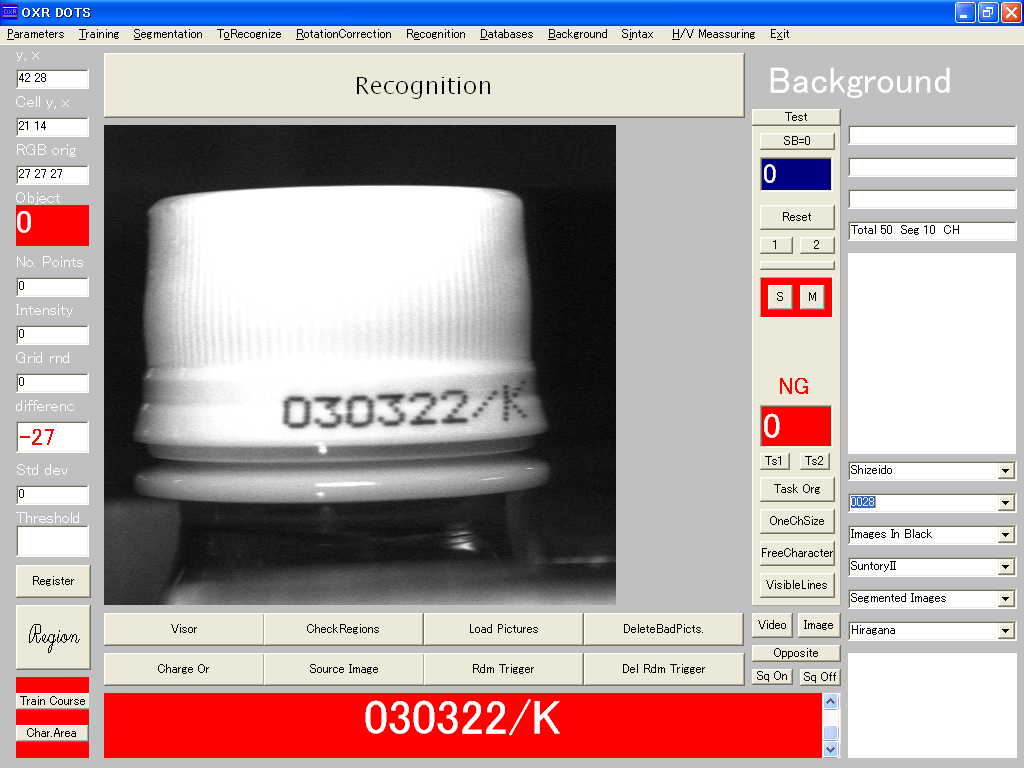Click the Threshold input field
Image resolution: width=1024 pixels, height=768 pixels.
coord(52,541)
